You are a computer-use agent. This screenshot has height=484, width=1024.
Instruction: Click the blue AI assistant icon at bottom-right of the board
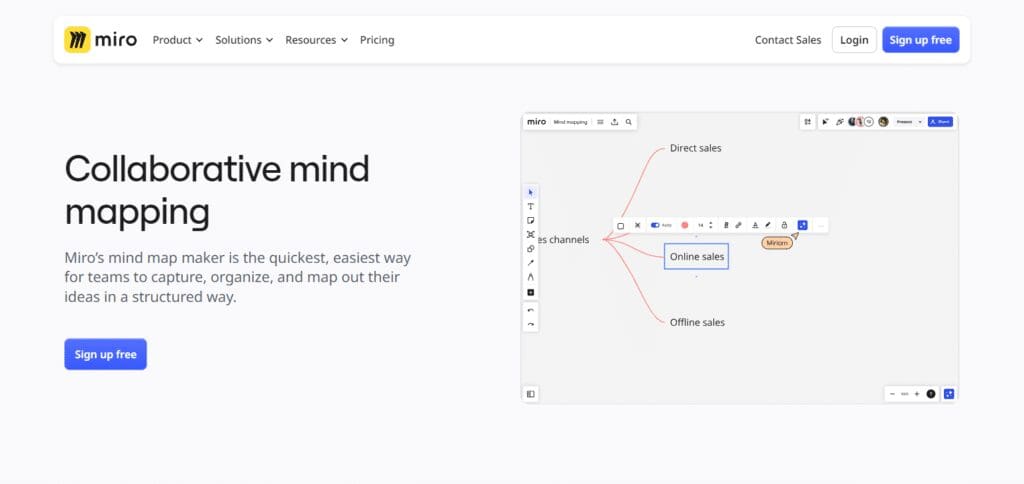(x=949, y=394)
